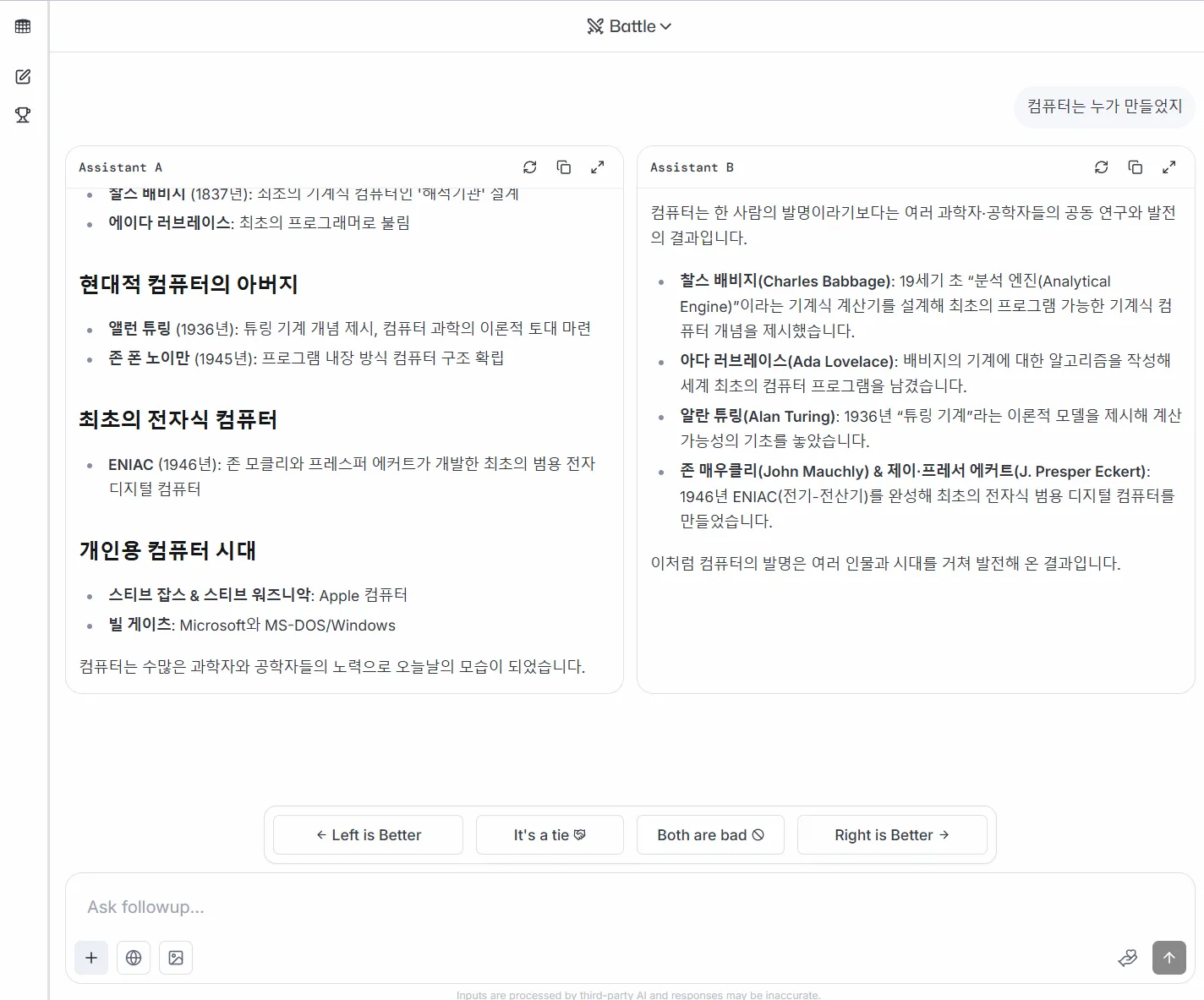Expand Assistant A panel to fullscreen
Image resolution: width=1204 pixels, height=1000 pixels.
[x=598, y=167]
